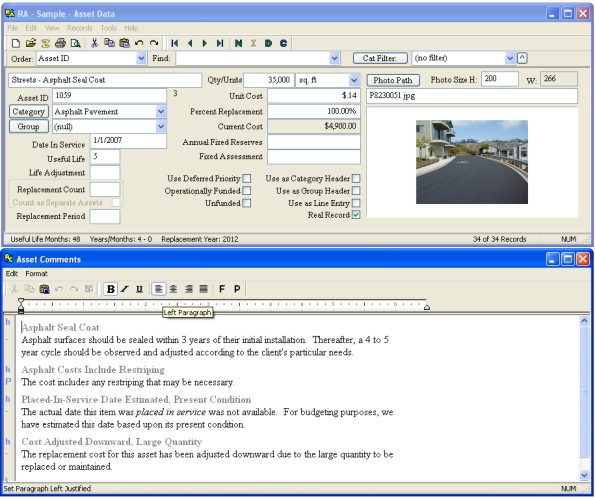
Task: Click the Useful Life field
Action: pyautogui.click(x=105, y=157)
